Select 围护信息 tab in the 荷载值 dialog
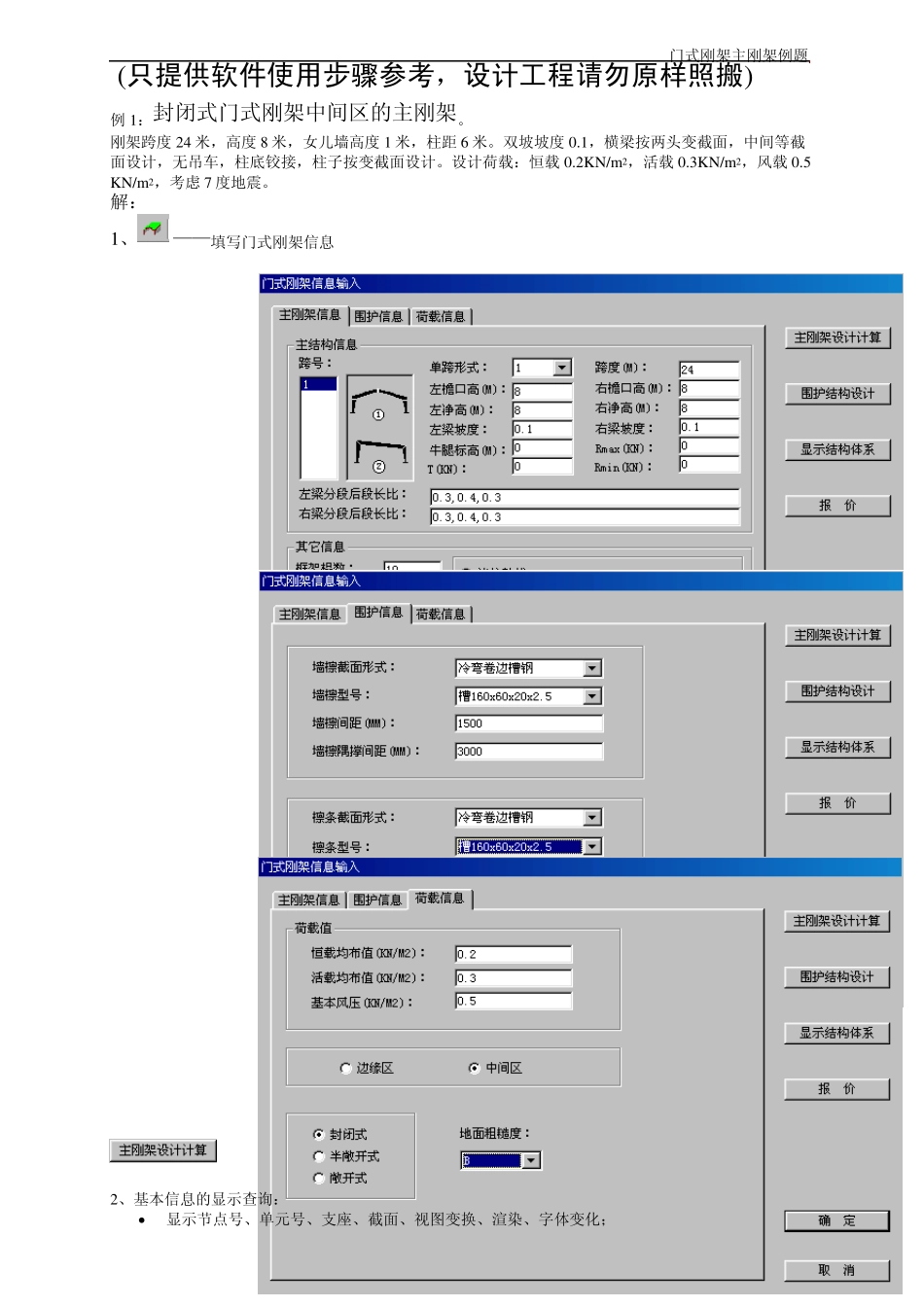The width and height of the screenshot is (924, 1307). pyautogui.click(x=377, y=900)
